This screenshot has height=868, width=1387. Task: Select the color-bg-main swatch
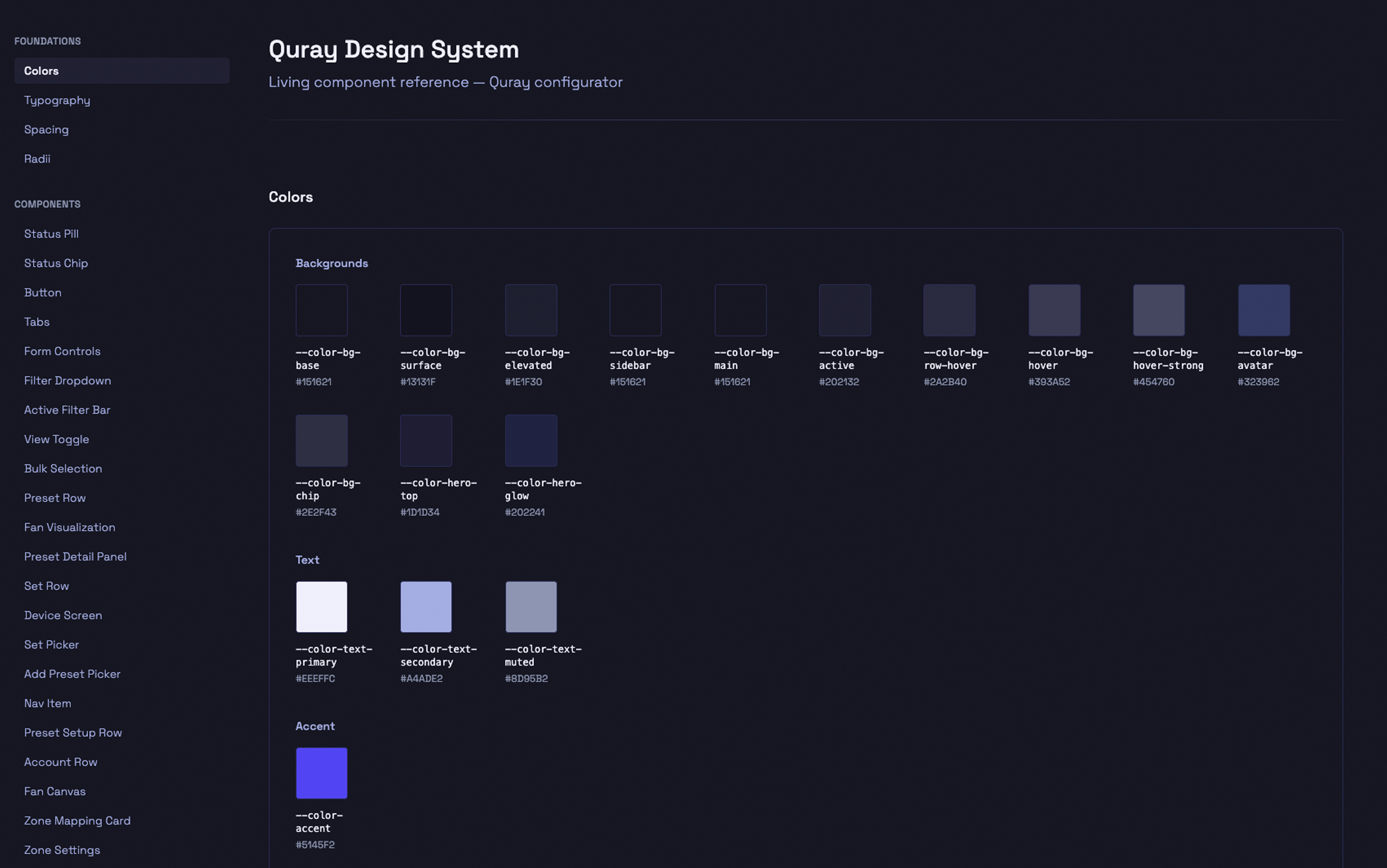pos(740,310)
